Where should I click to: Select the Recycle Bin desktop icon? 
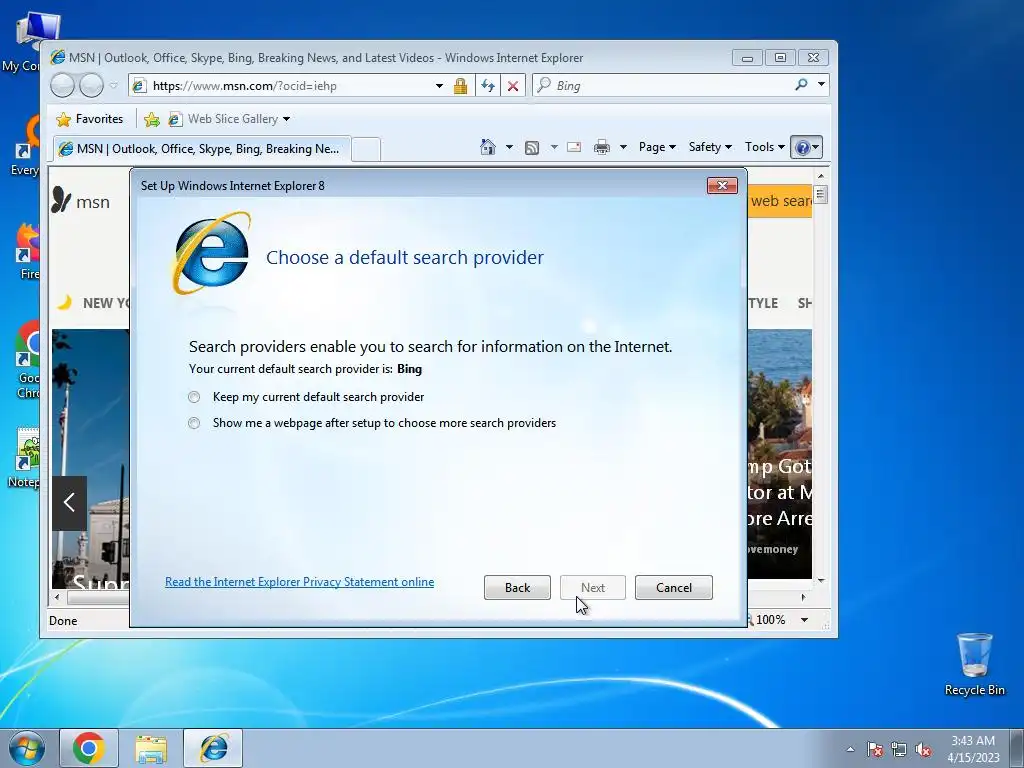[x=974, y=664]
